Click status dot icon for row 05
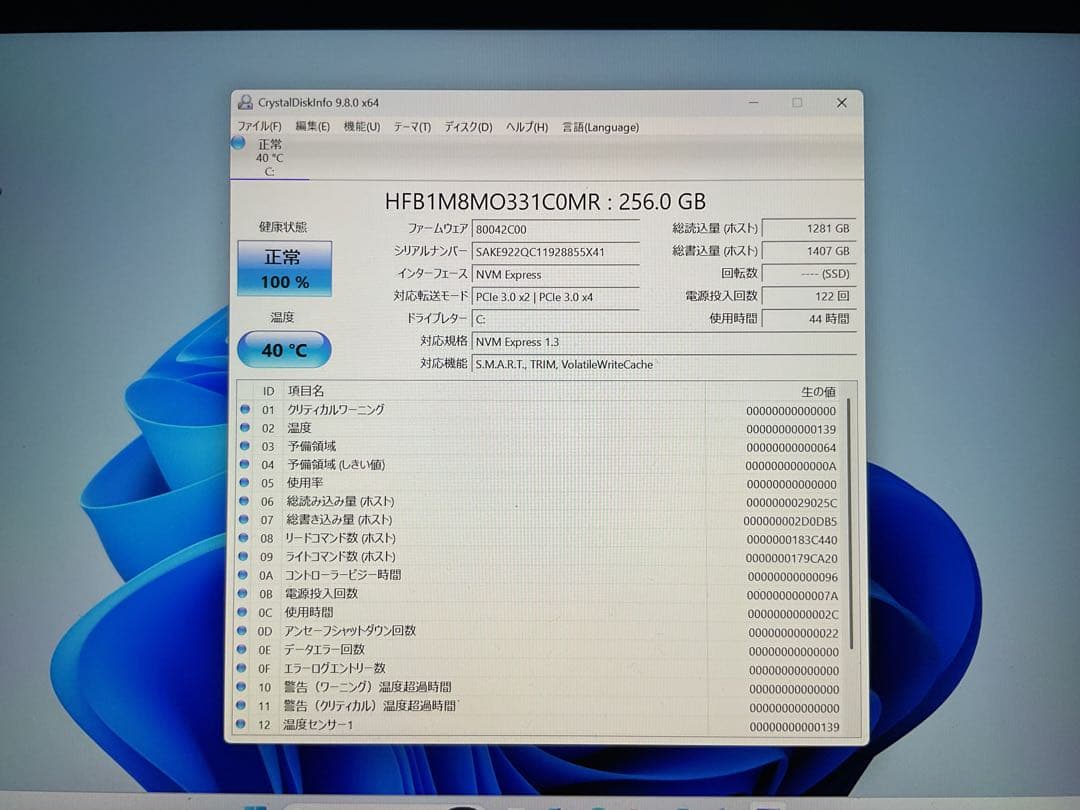Screen dimensions: 1080x810 [244, 482]
